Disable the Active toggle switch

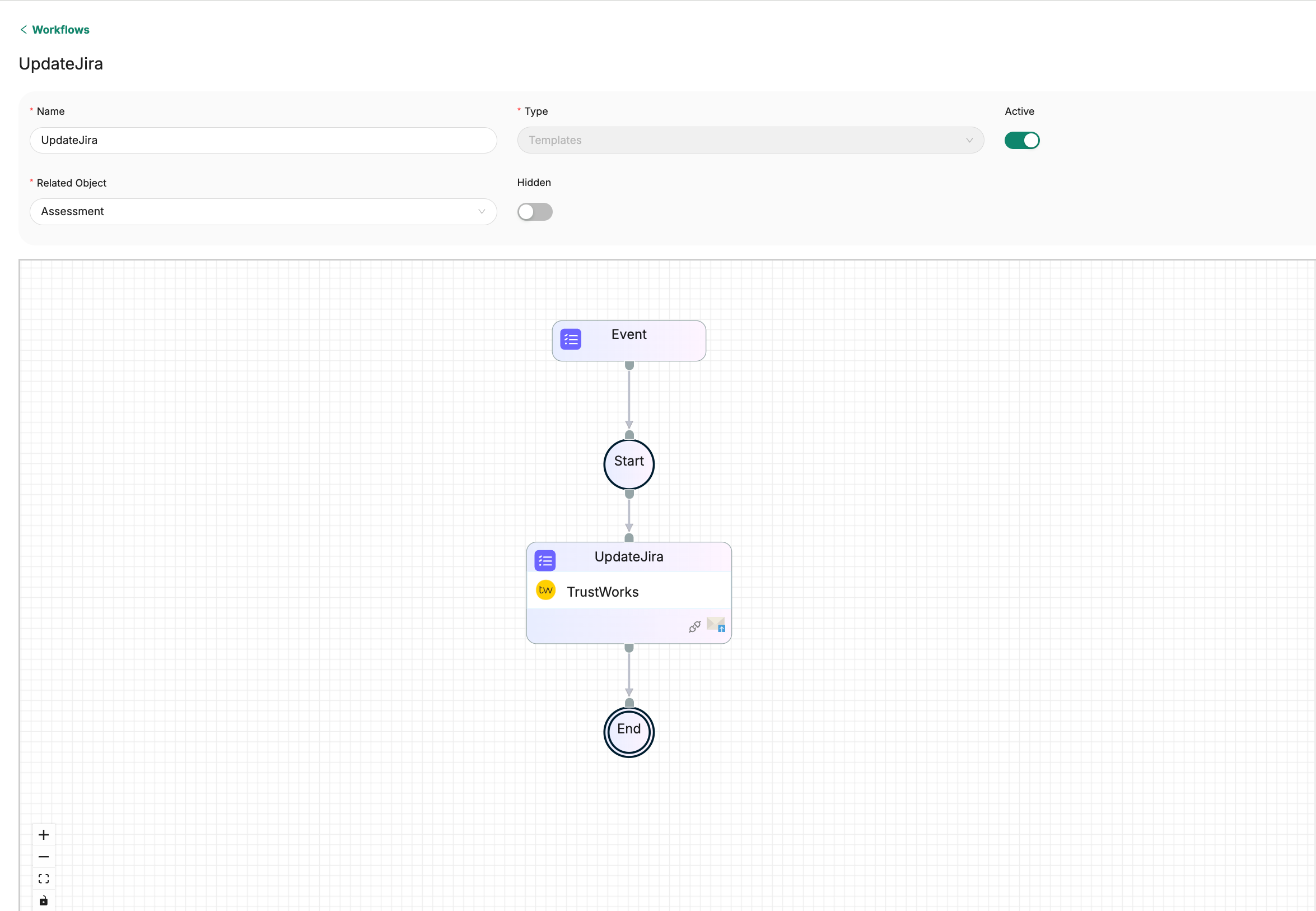(1021, 141)
